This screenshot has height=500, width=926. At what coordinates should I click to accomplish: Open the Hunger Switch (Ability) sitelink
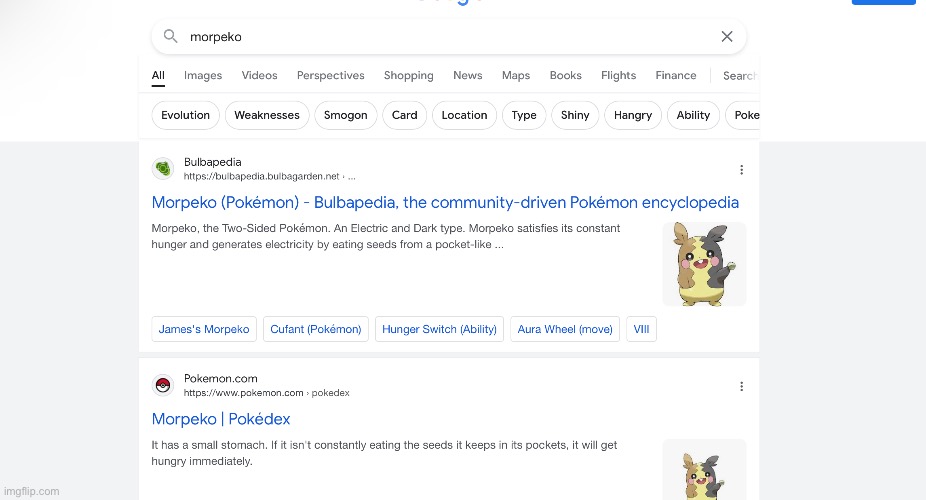(439, 329)
